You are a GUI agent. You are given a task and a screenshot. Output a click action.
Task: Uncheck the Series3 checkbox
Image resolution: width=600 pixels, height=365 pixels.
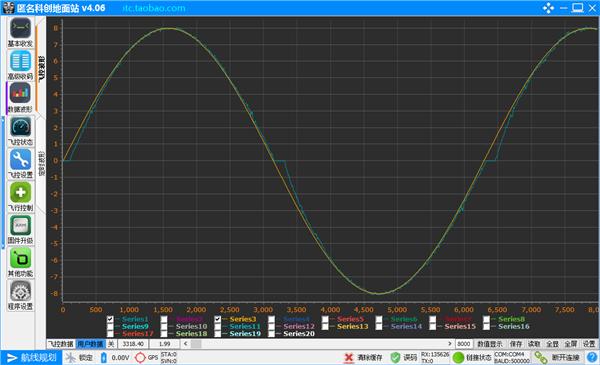point(218,319)
